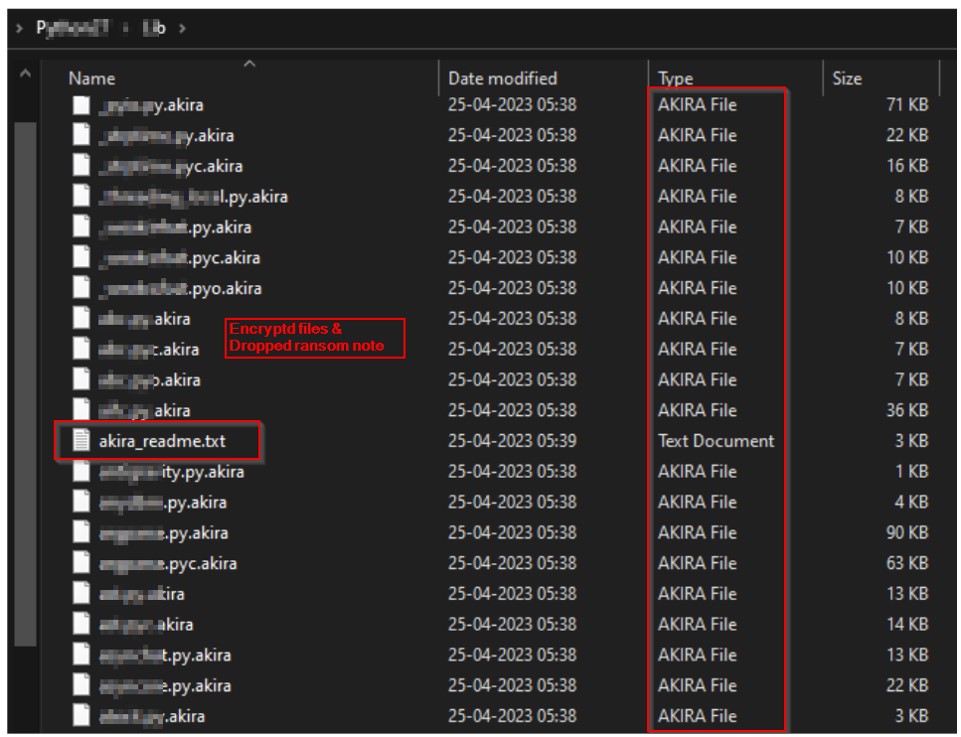Image resolution: width=961 pixels, height=737 pixels.
Task: Select file icon in the 16 KB row
Action: click(82, 166)
